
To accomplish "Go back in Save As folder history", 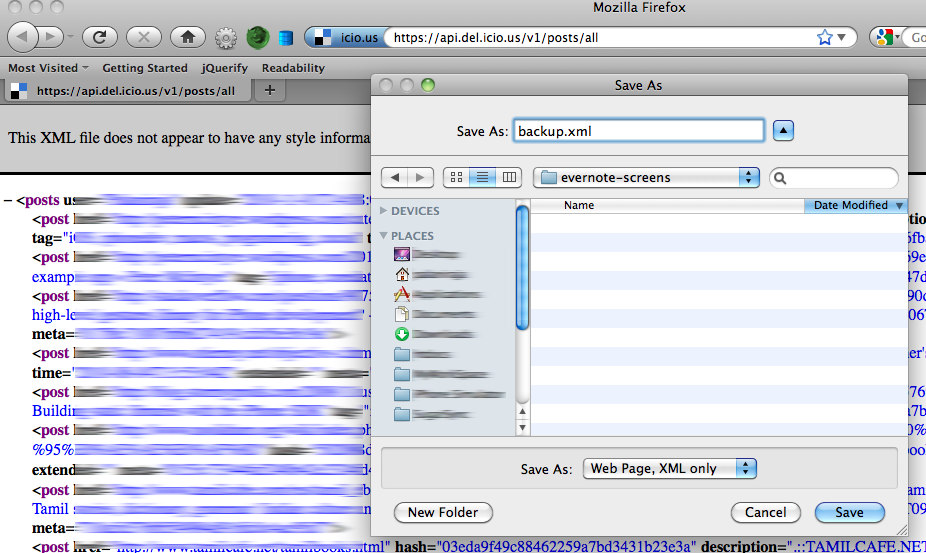I will 394,177.
